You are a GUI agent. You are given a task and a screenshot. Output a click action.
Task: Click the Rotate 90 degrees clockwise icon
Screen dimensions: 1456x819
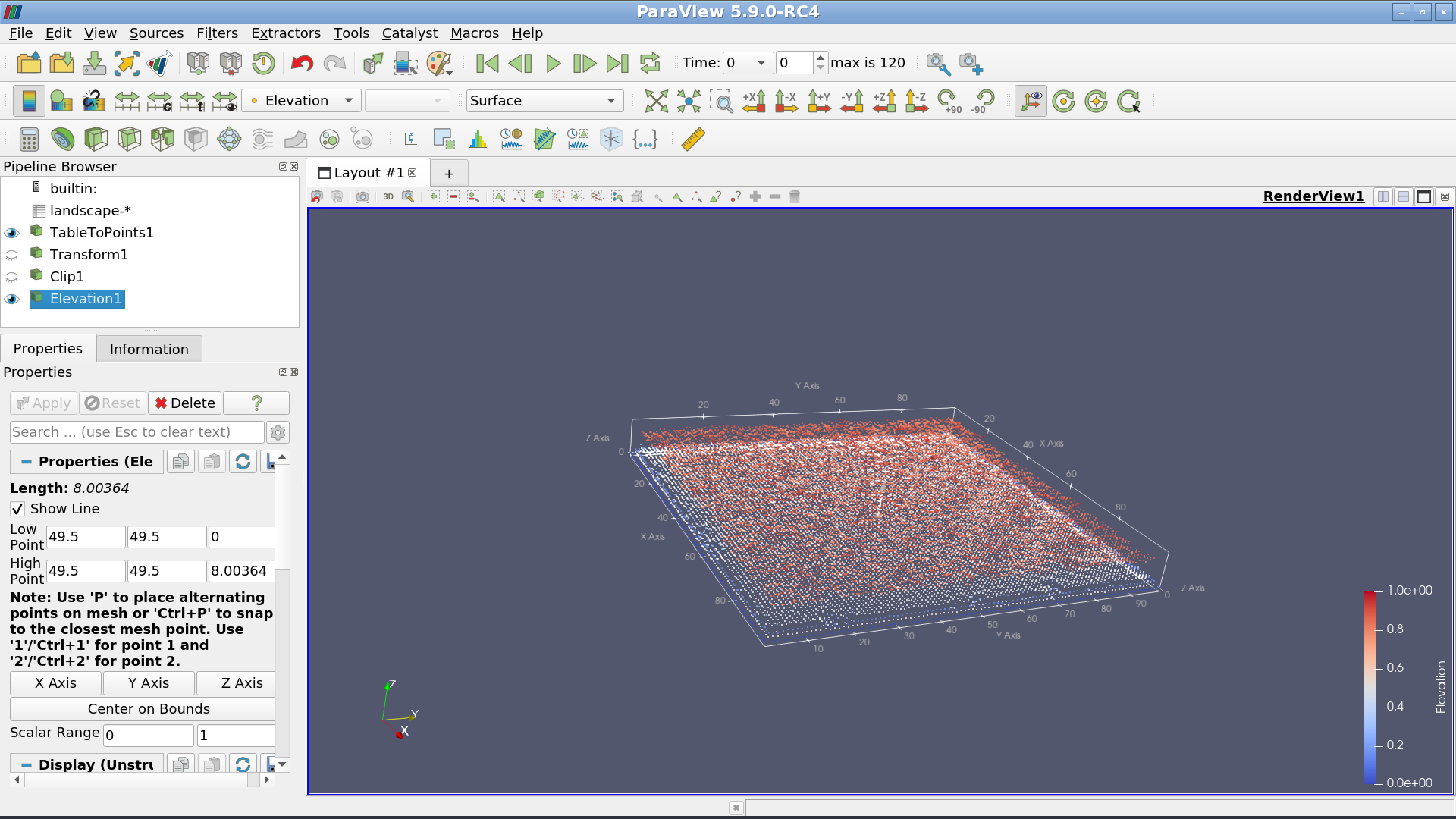click(x=947, y=101)
